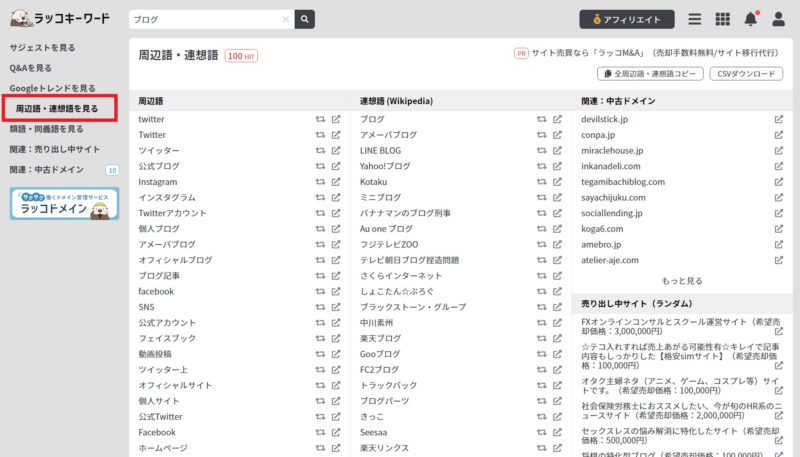Click the ブログパーツ keyword
800x457 pixels.
click(x=384, y=401)
